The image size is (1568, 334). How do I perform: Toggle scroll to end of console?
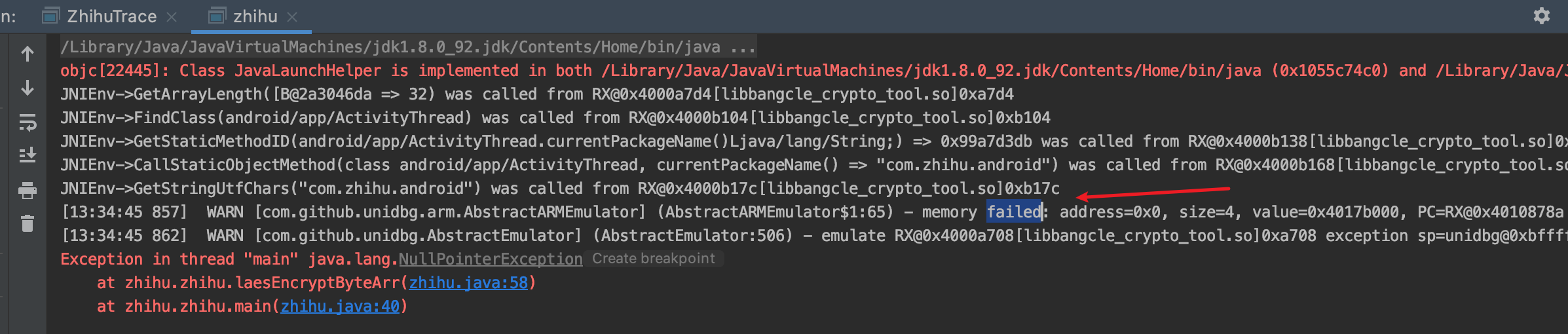tap(28, 155)
